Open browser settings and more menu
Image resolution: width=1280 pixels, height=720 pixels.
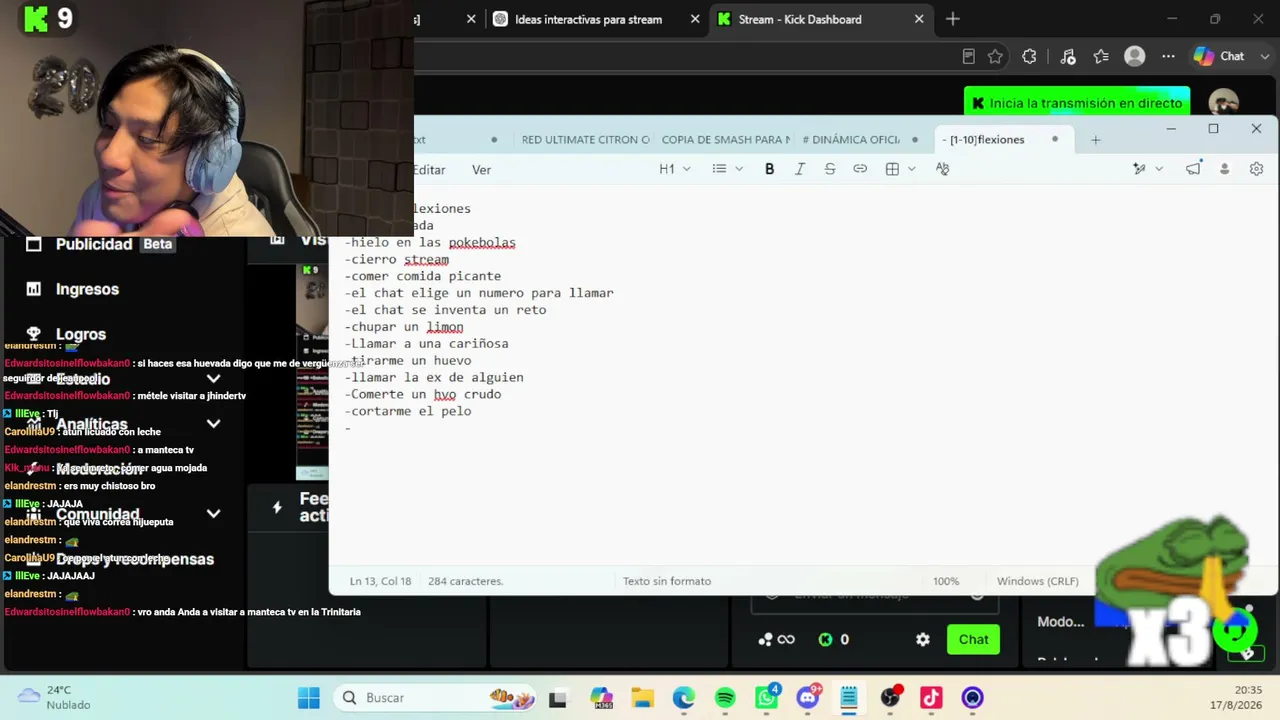(x=1168, y=56)
